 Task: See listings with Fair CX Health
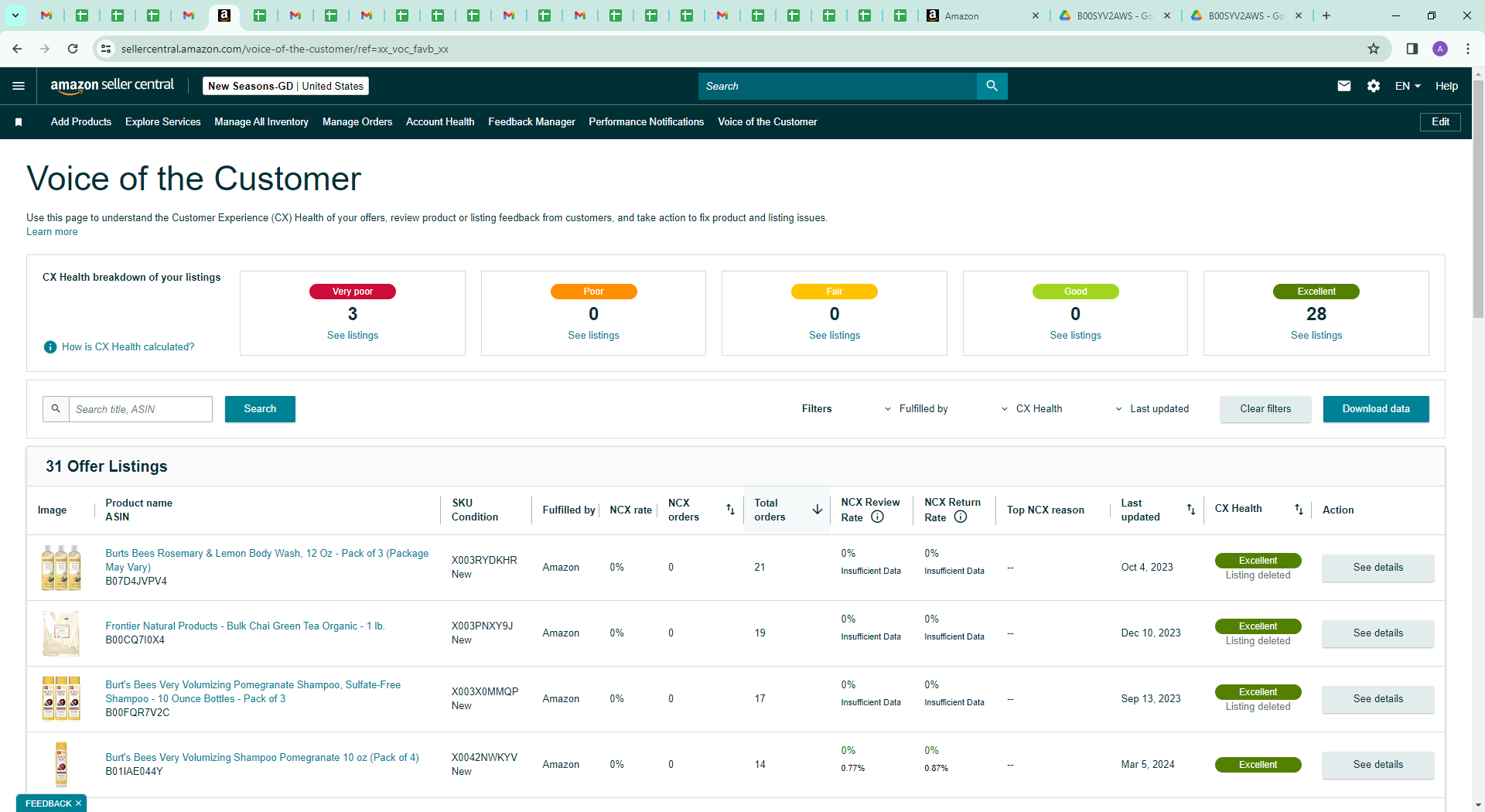click(x=835, y=336)
